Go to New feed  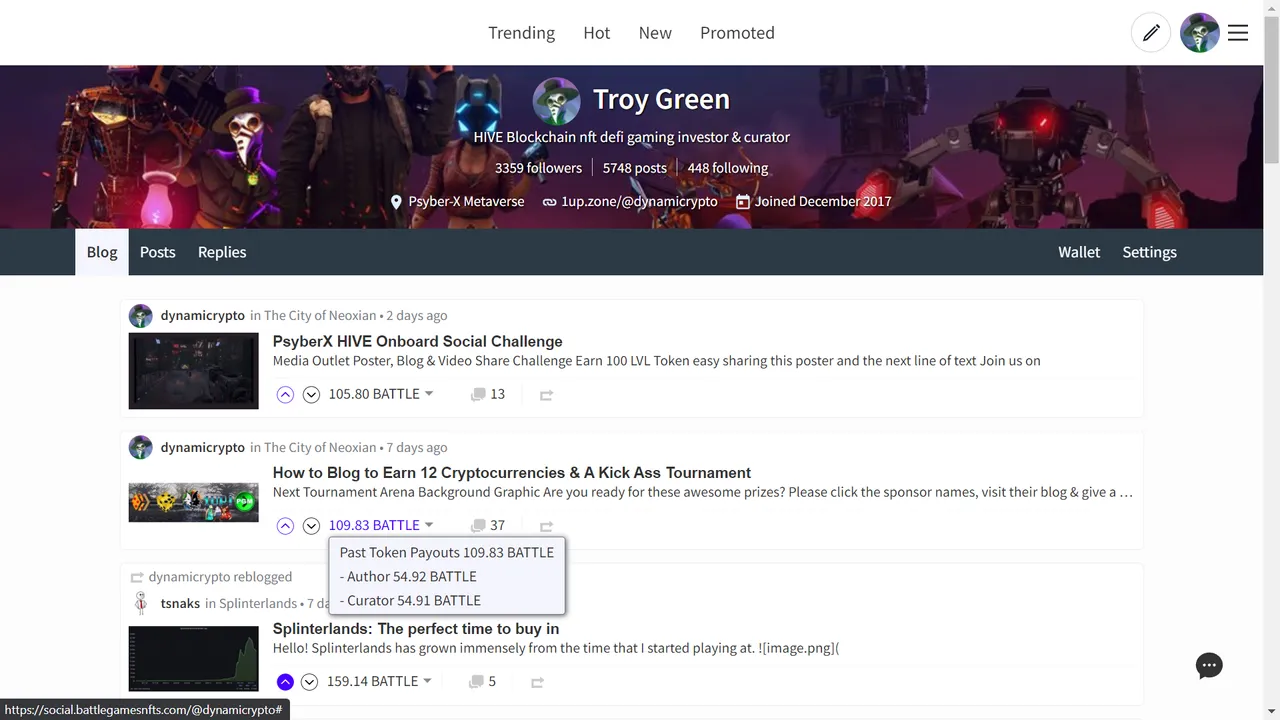pos(655,33)
